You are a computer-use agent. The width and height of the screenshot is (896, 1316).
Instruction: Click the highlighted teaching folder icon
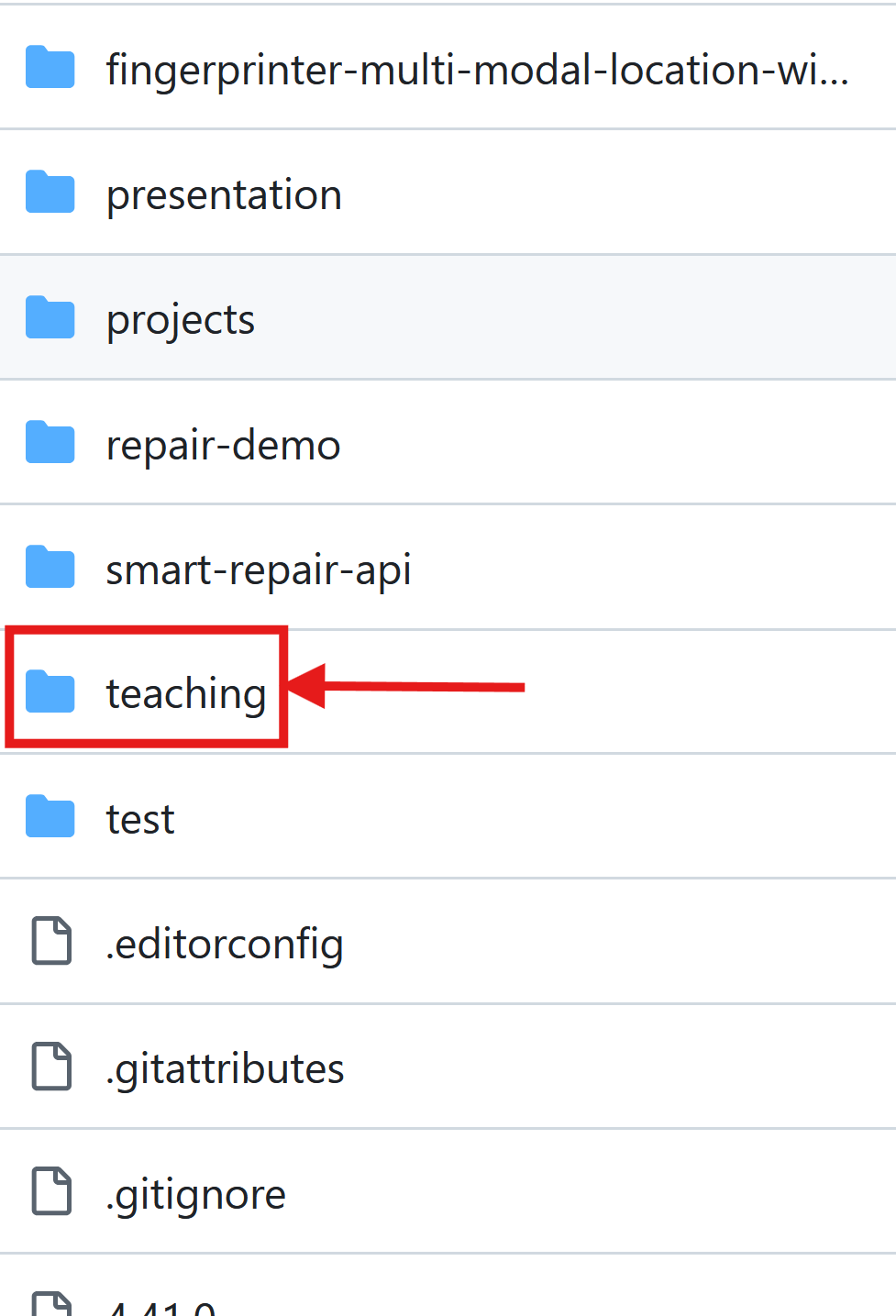coord(50,692)
